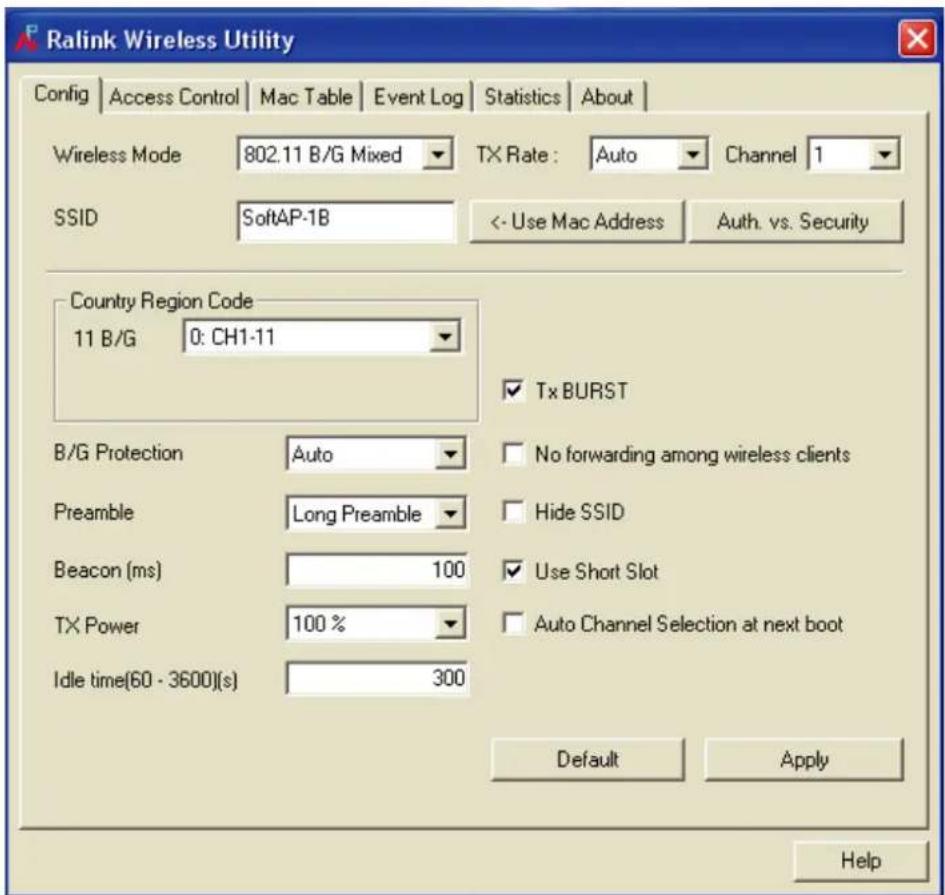Click the 'B/G Protection' label
Viewport: 945px width, 895px height.
118,453
